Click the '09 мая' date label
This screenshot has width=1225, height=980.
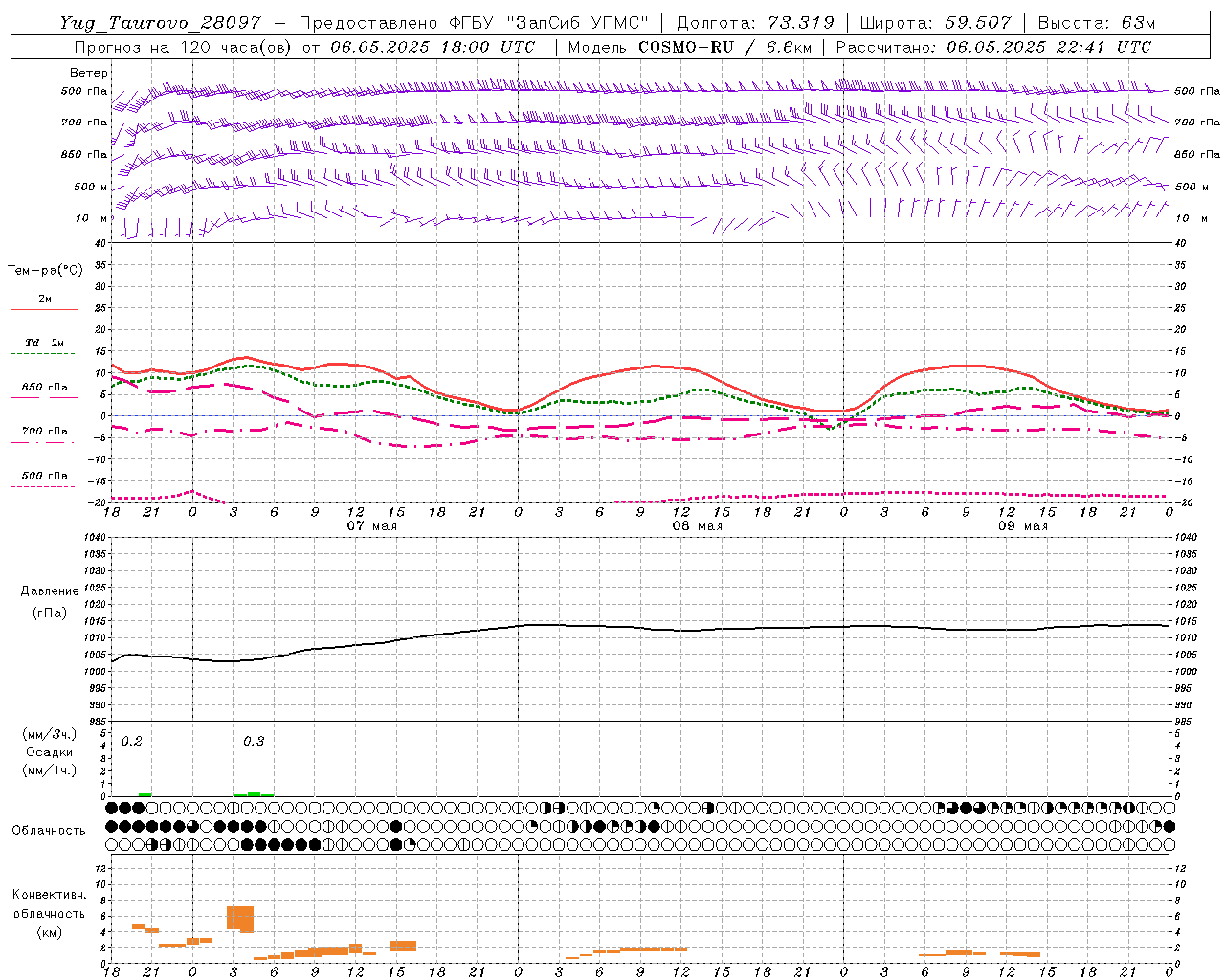[x=1023, y=526]
